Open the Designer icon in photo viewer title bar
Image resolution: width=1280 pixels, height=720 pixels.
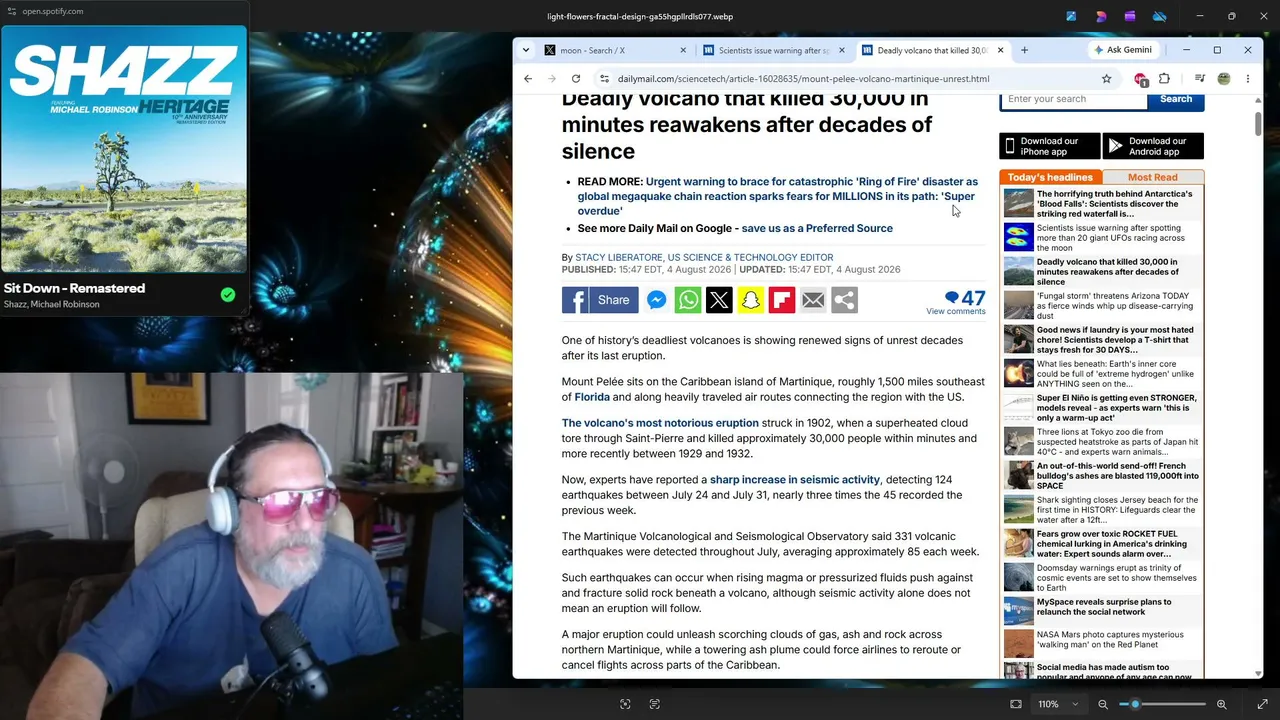point(1101,16)
